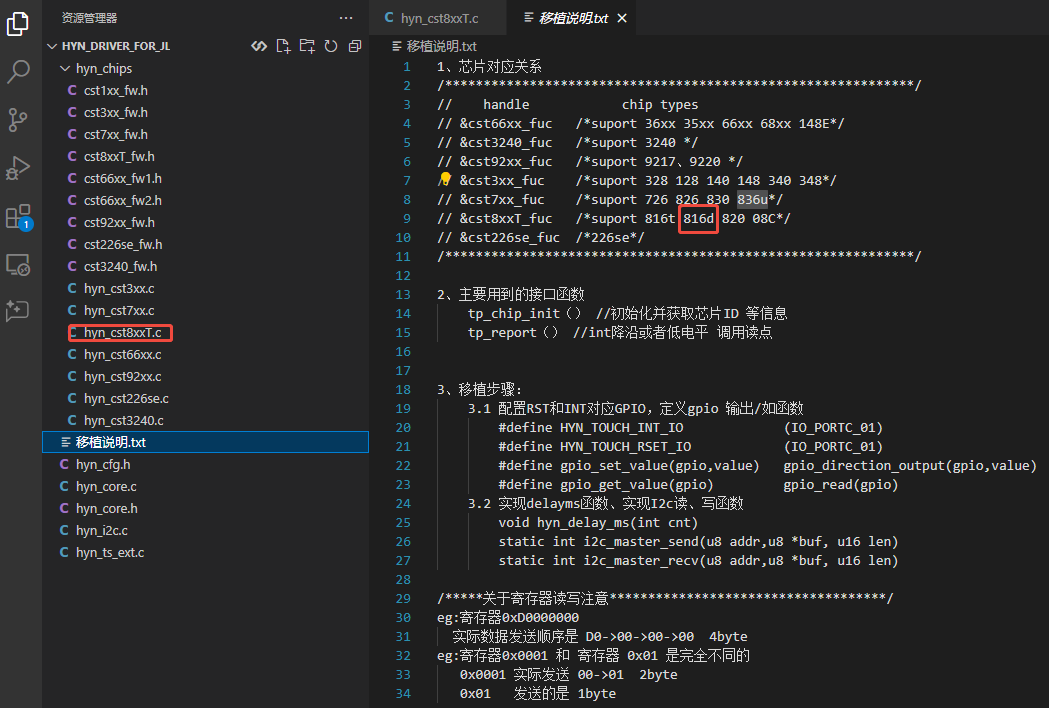This screenshot has width=1049, height=708.
Task: Refresh the explorer file tree
Action: 331,46
